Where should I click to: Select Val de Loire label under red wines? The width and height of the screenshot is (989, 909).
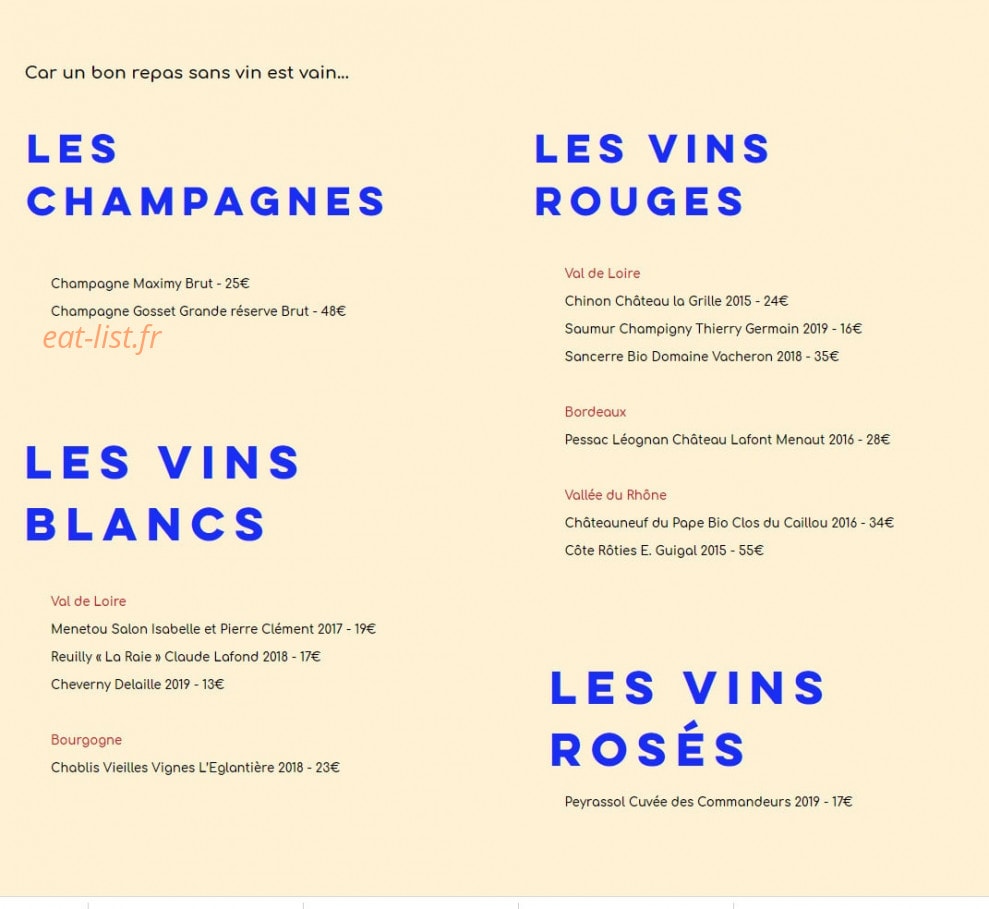[x=602, y=274]
